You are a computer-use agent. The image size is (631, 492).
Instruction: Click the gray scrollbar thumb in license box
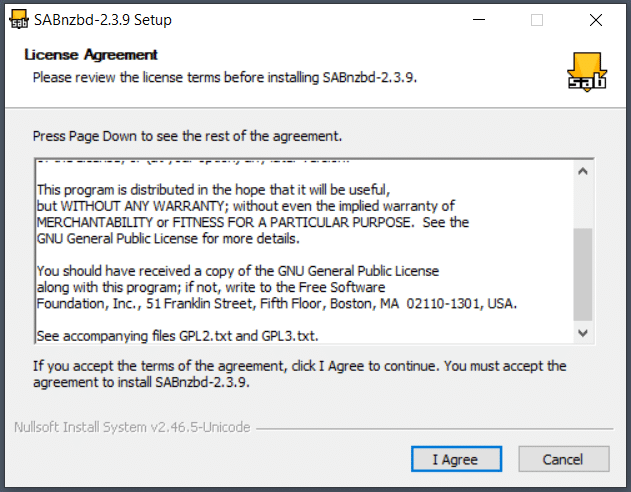pos(583,274)
